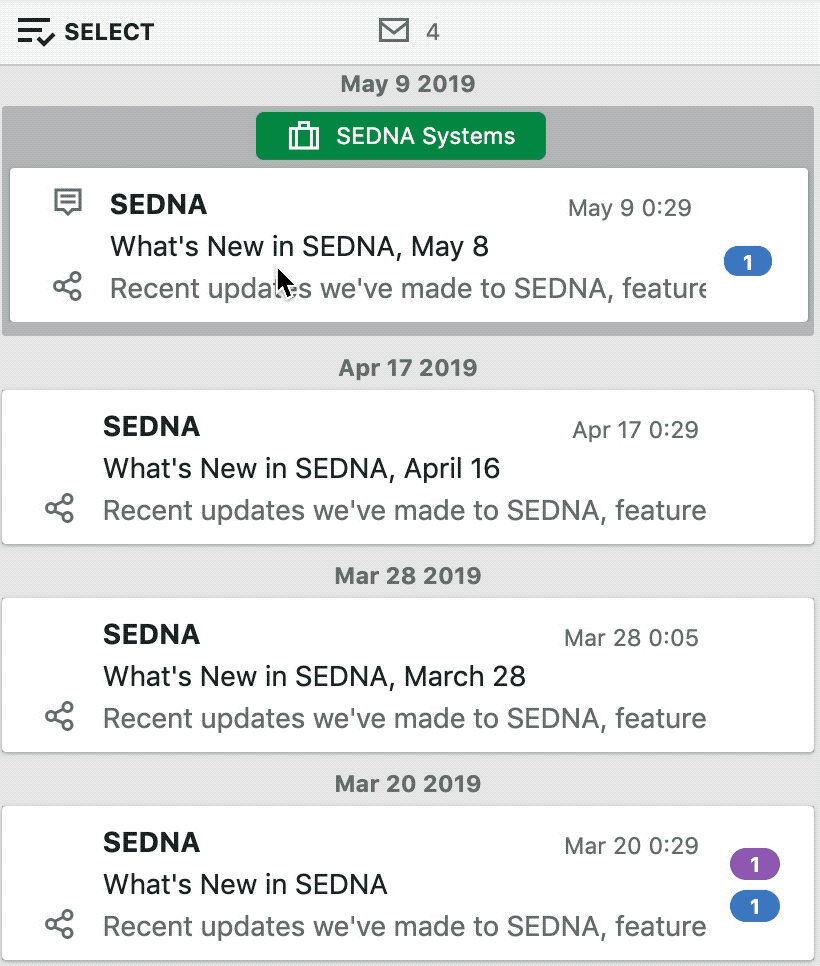Click the comment icon on May 9 message
This screenshot has width=820, height=966.
tap(68, 202)
